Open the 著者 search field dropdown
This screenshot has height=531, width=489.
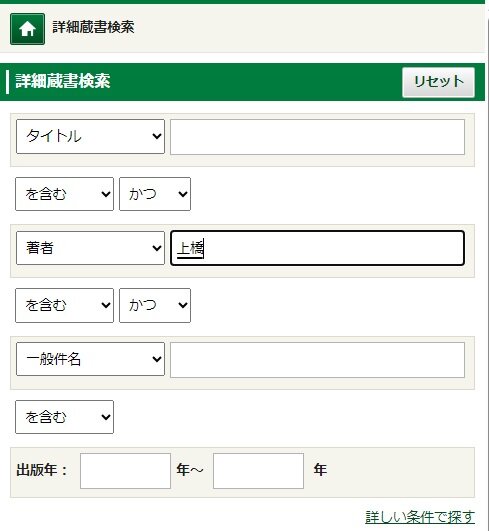[x=90, y=248]
